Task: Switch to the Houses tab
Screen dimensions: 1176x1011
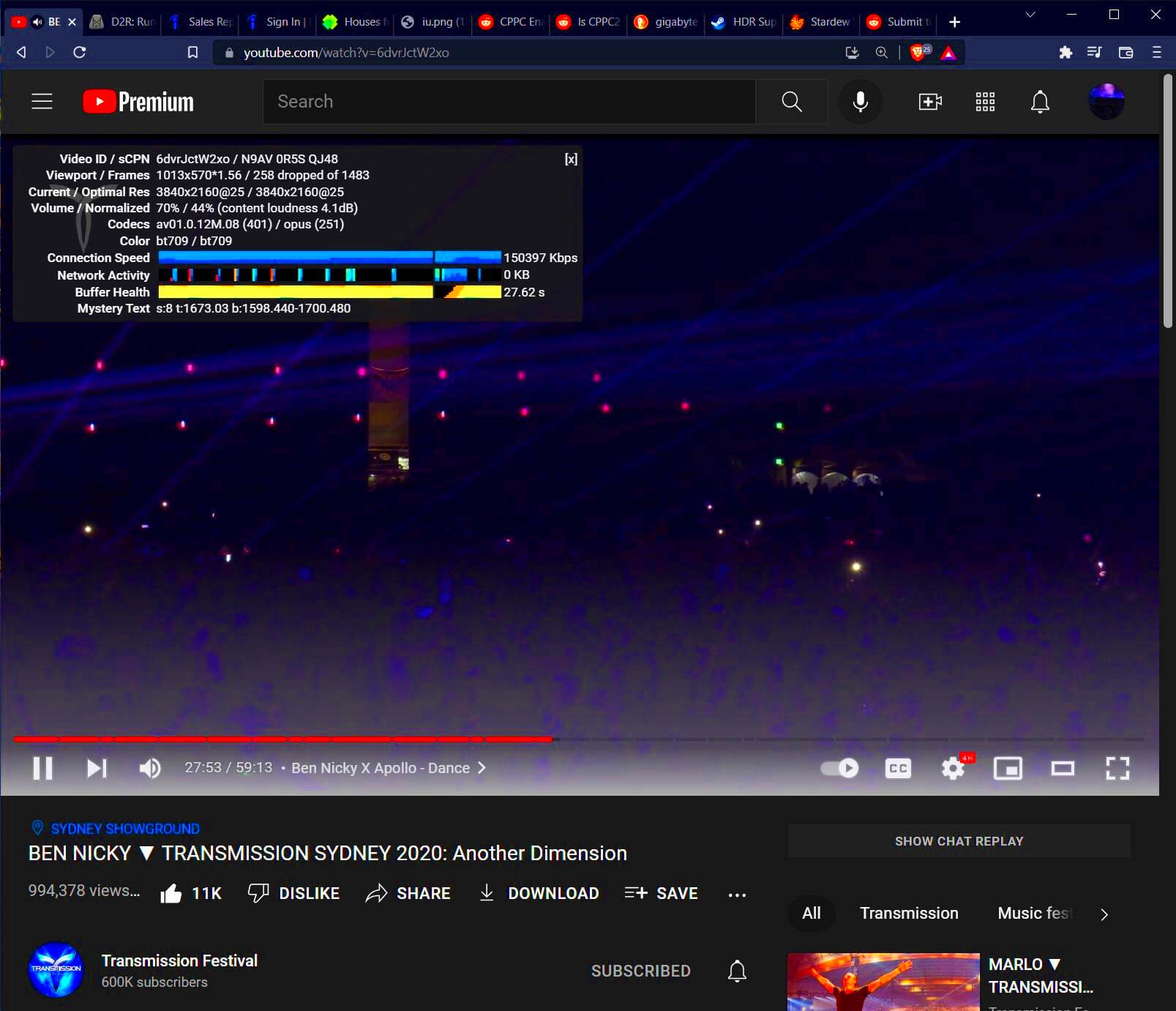Action: 356,22
